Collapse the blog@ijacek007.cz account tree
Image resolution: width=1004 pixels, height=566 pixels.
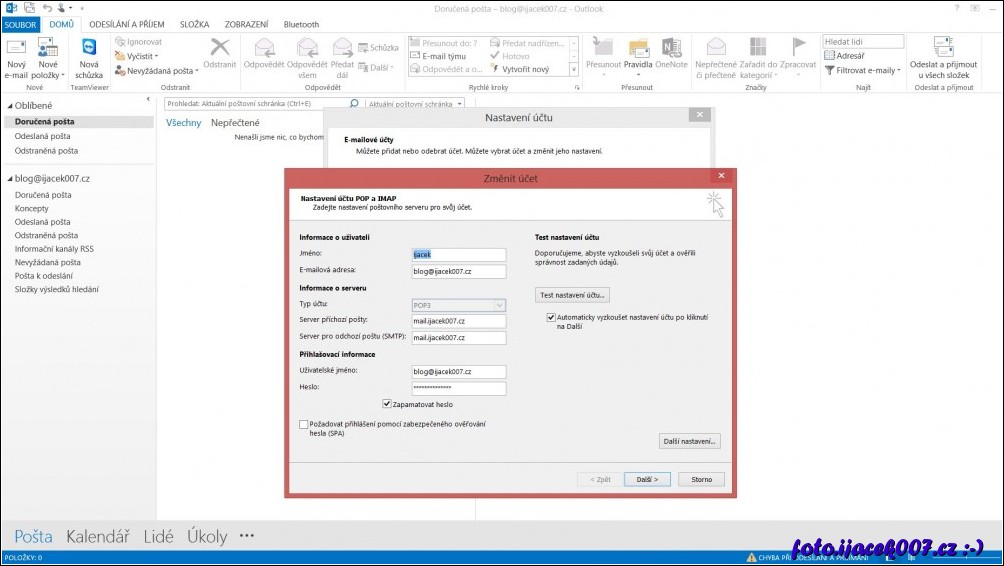coord(10,178)
